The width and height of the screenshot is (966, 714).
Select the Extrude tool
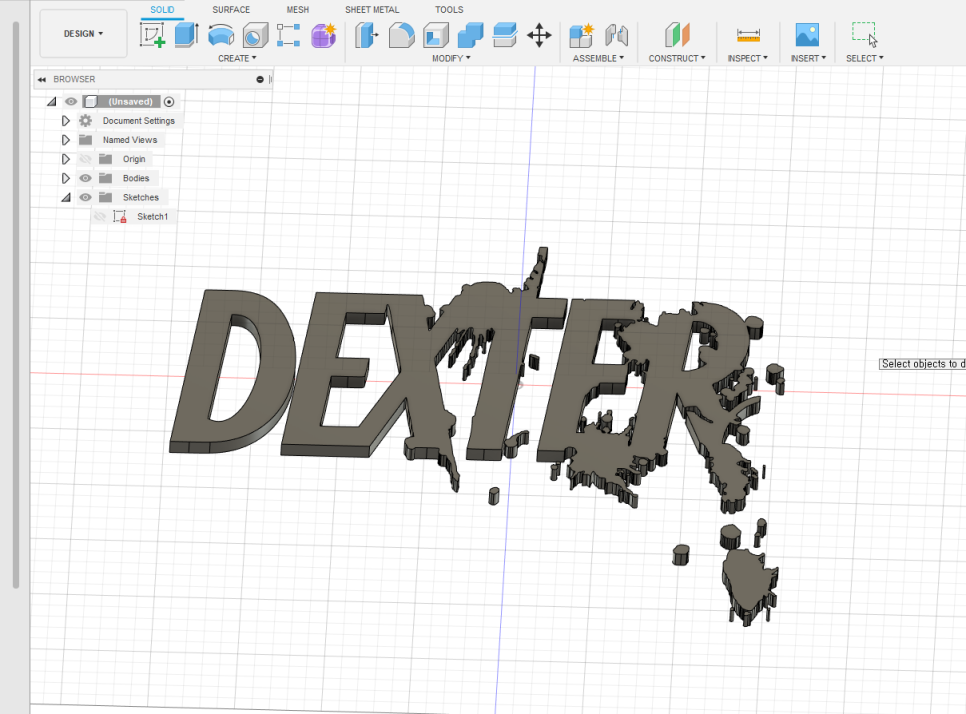[186, 35]
